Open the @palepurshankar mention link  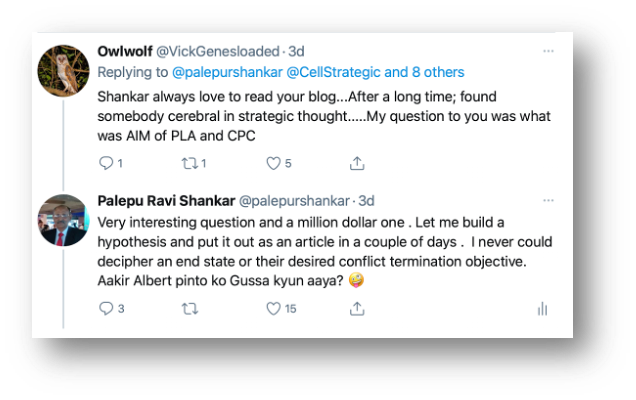pos(227,72)
